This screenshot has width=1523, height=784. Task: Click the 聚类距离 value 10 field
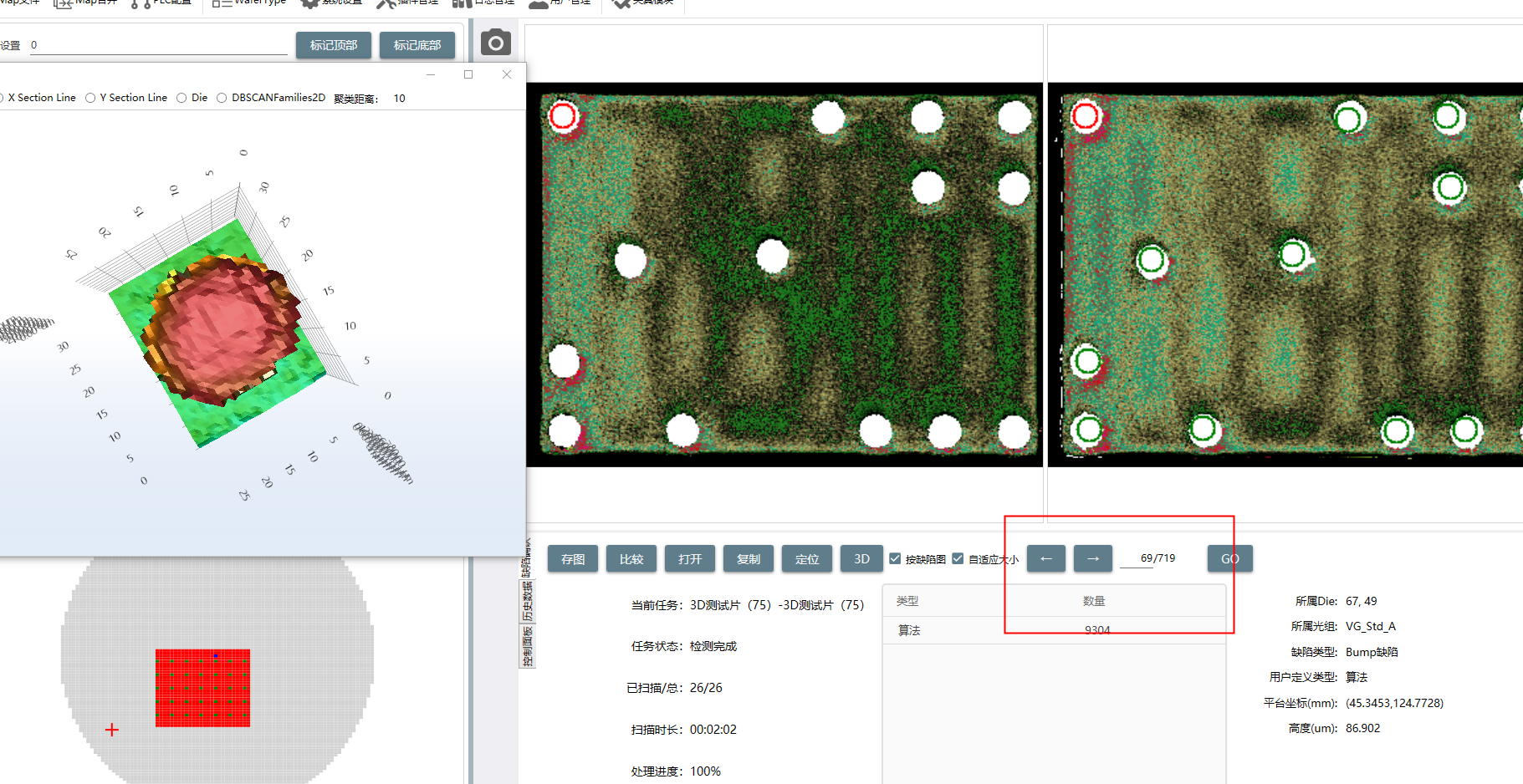[x=400, y=99]
